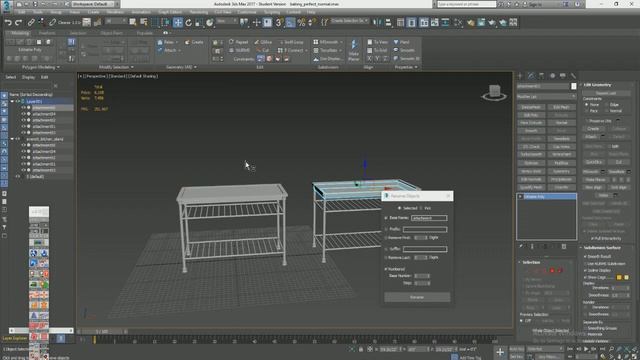Viewport: 640px width, 360px height.
Task: Activate the Select and Rotate tool
Action: pyautogui.click(x=188, y=22)
